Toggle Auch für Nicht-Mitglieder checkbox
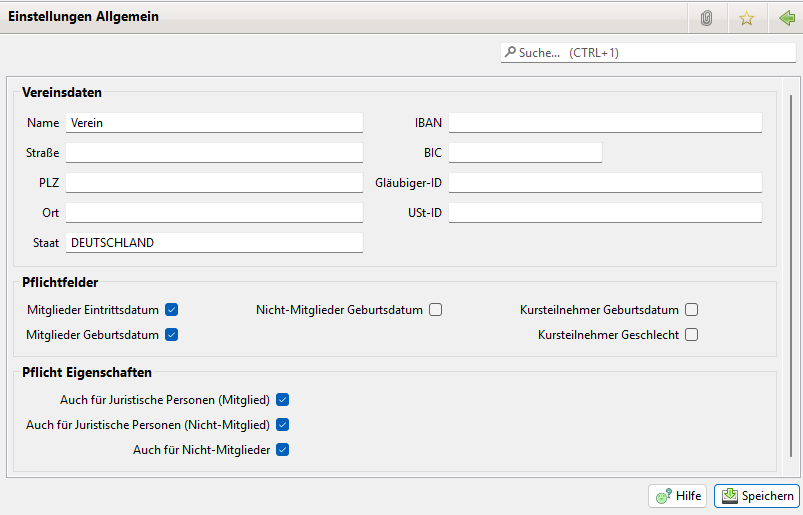The height and width of the screenshot is (515, 803). [282, 450]
